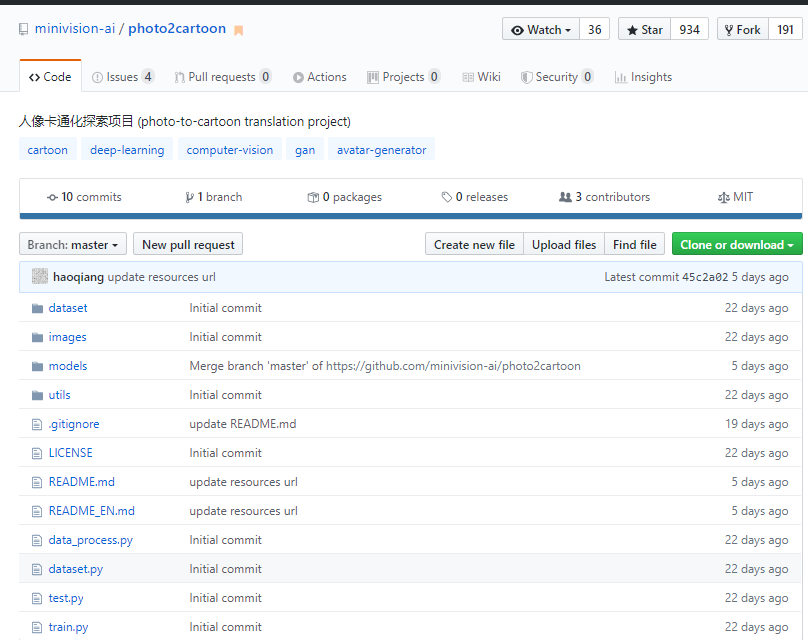Click the README.md file icon
The width and height of the screenshot is (808, 640).
(37, 482)
